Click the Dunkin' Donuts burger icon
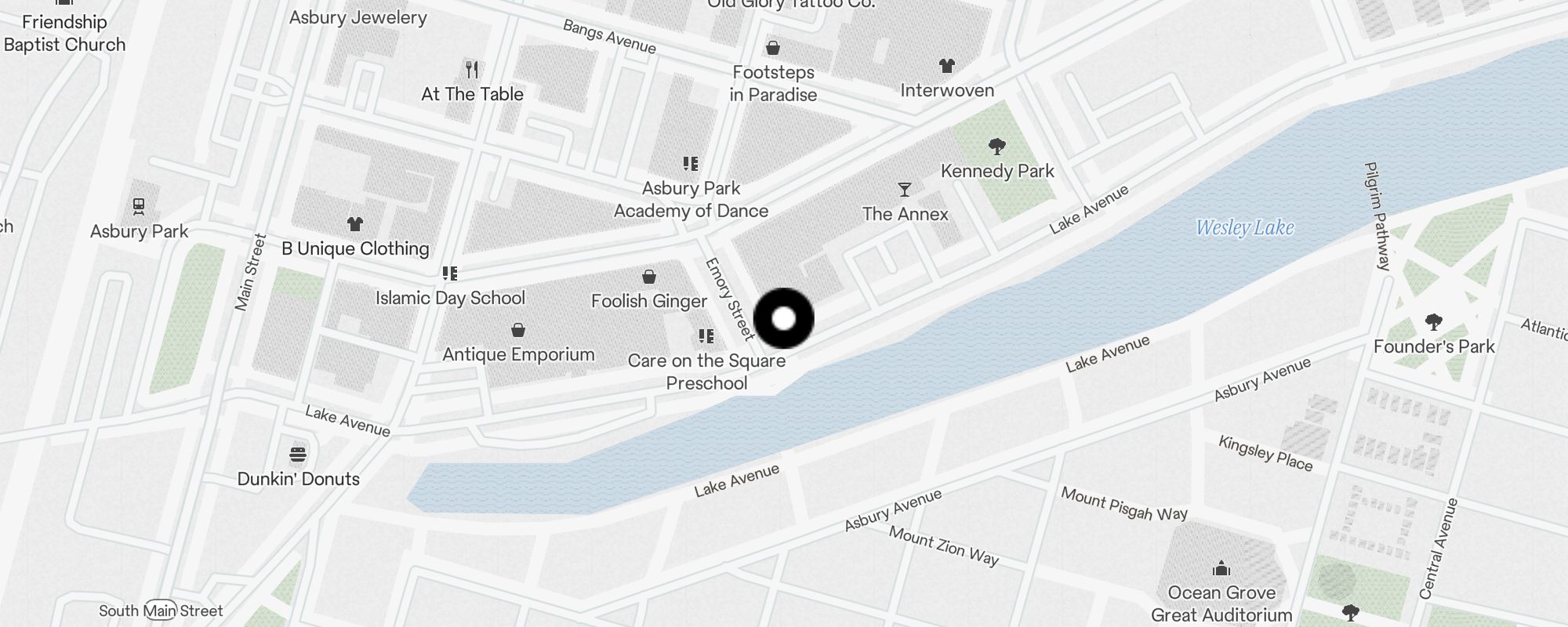Viewport: 1568px width, 627px height. [298, 455]
